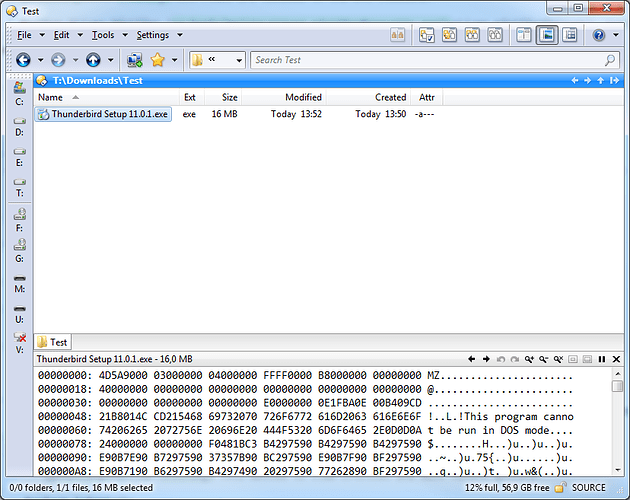Sort by the Name column header
The image size is (630, 500).
[106, 97]
